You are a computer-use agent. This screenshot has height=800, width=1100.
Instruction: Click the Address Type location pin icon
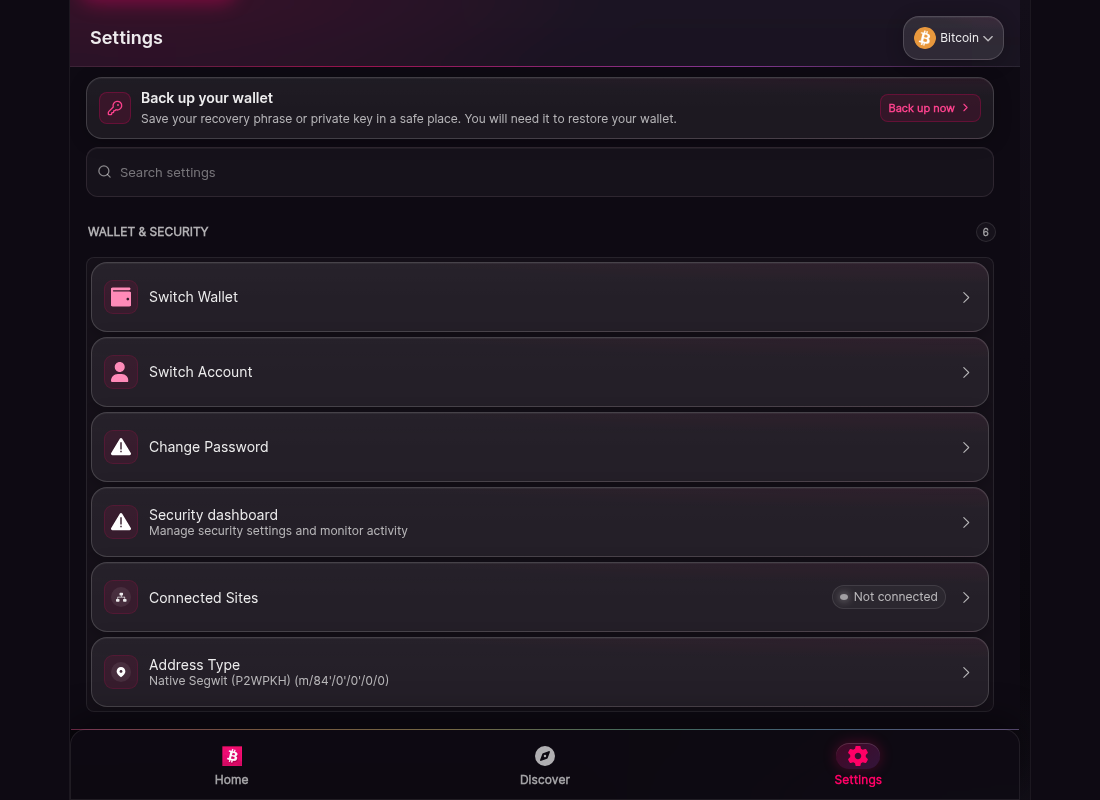(121, 672)
